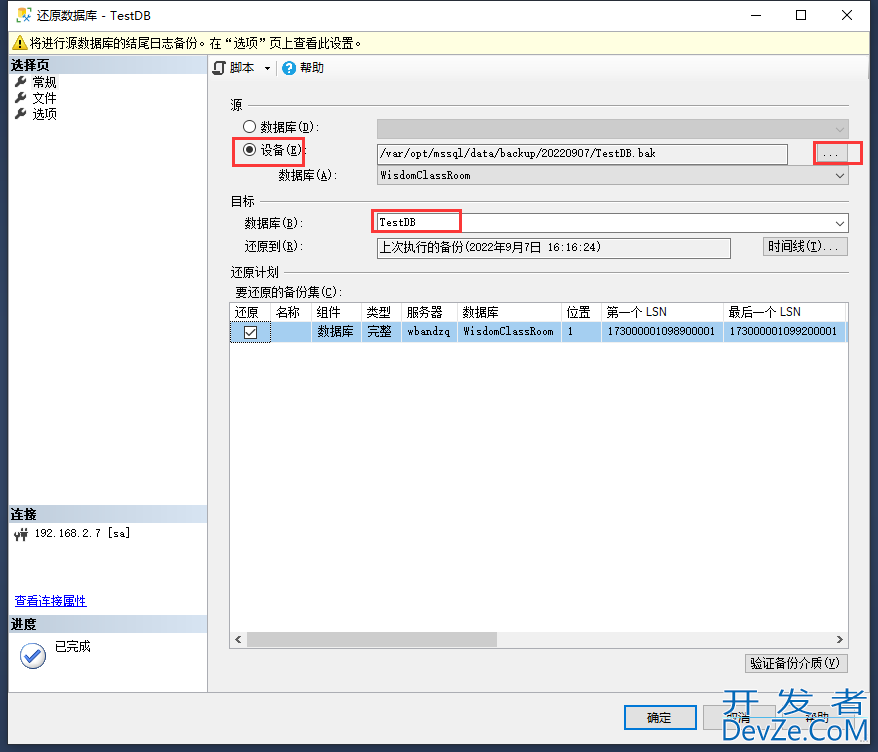Select the 选项 (Options) page

coord(44,114)
